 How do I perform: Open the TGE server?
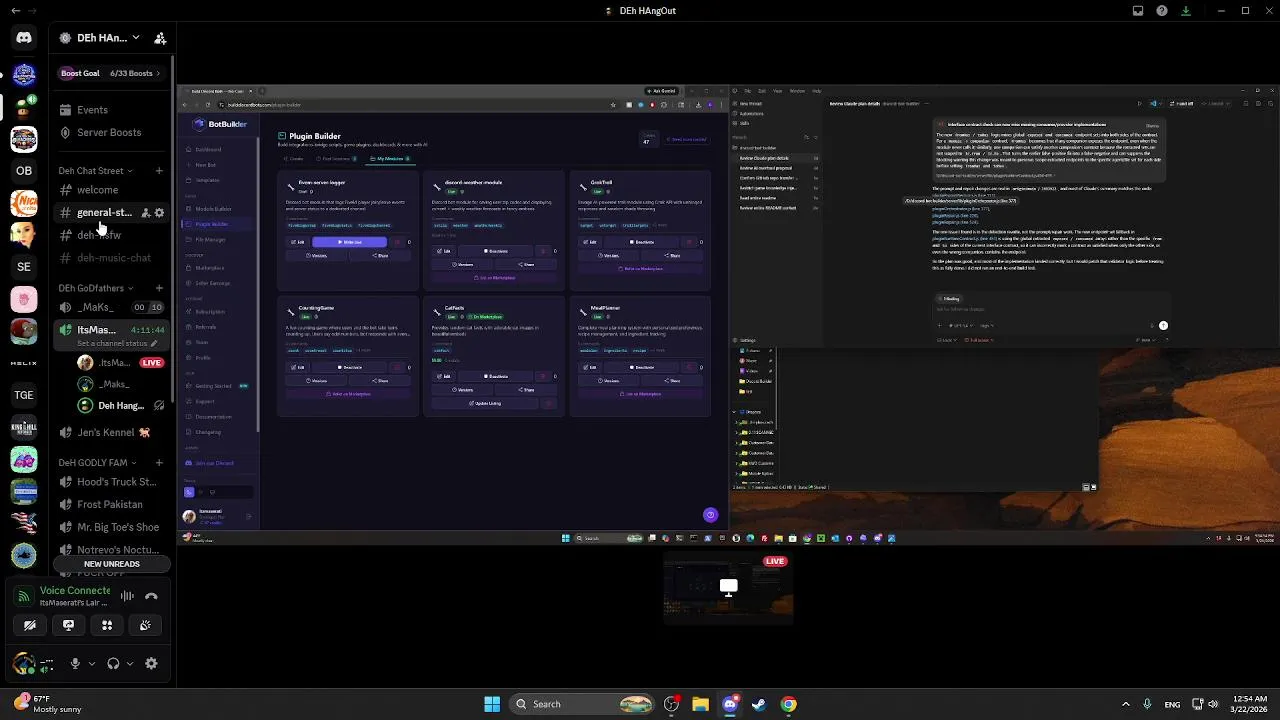pyautogui.click(x=24, y=395)
